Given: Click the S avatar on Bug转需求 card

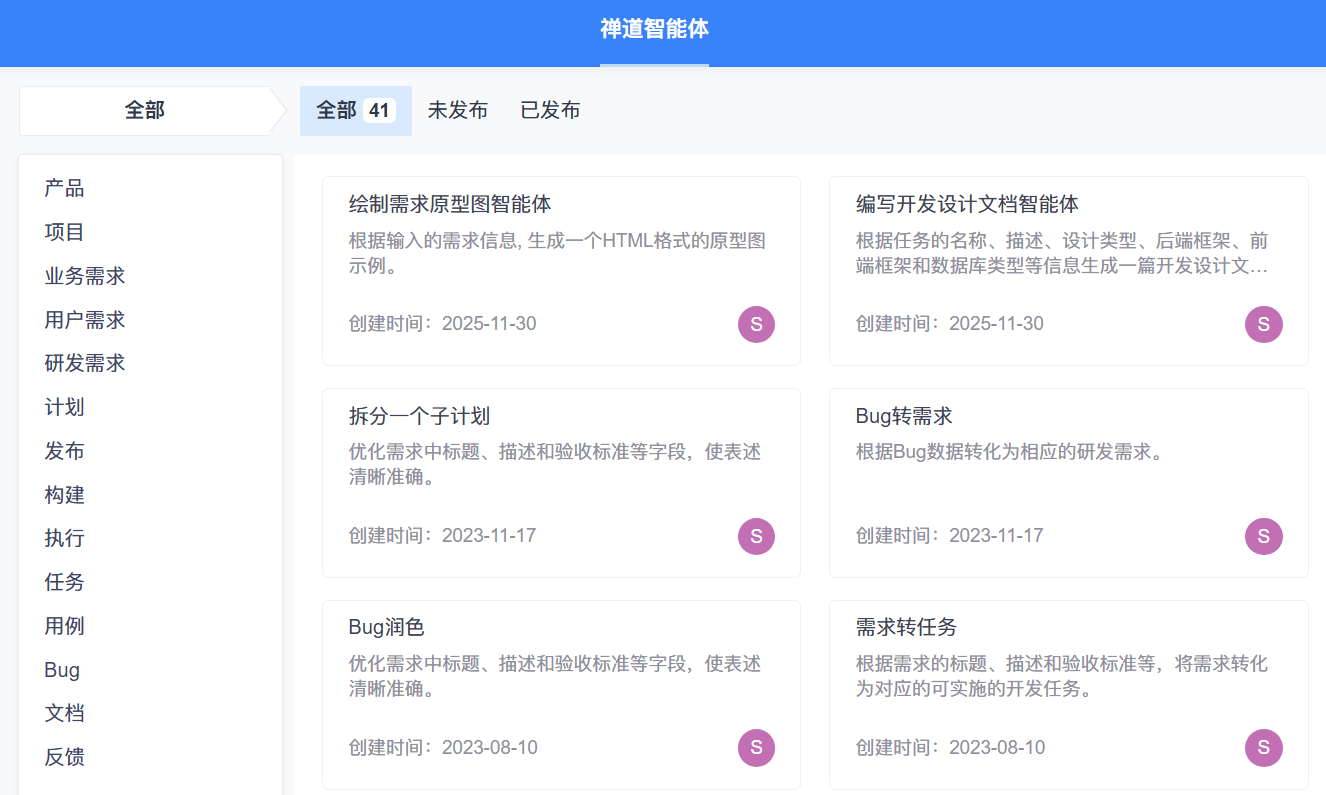Looking at the screenshot, I should 1263,536.
